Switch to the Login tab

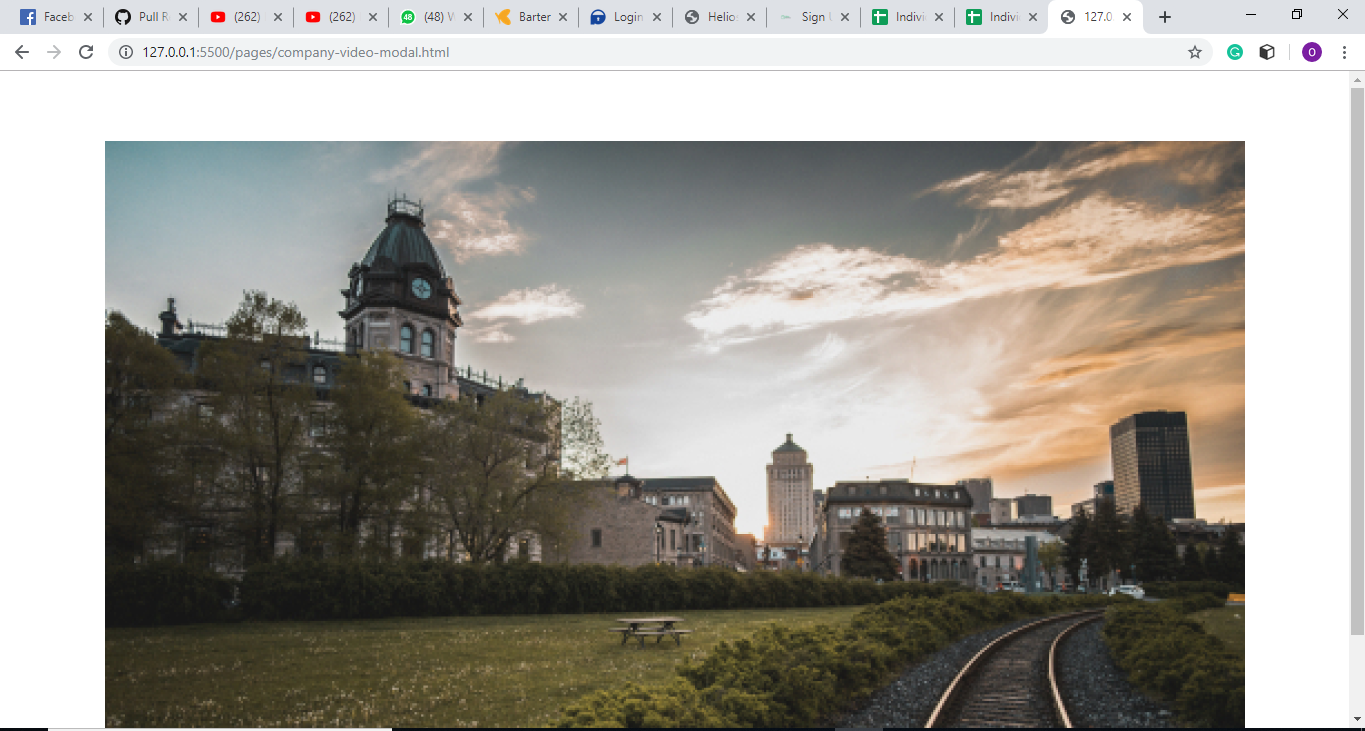(x=625, y=17)
